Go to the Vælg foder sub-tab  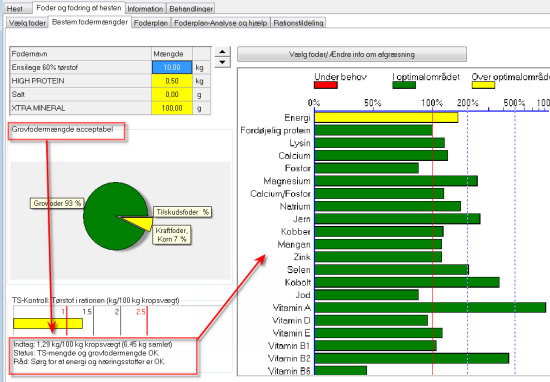pyautogui.click(x=27, y=23)
